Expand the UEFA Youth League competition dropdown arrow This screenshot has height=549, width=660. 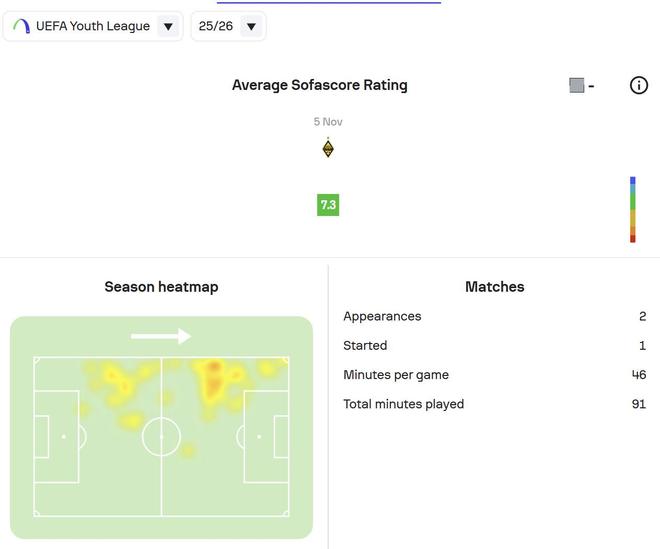point(168,27)
